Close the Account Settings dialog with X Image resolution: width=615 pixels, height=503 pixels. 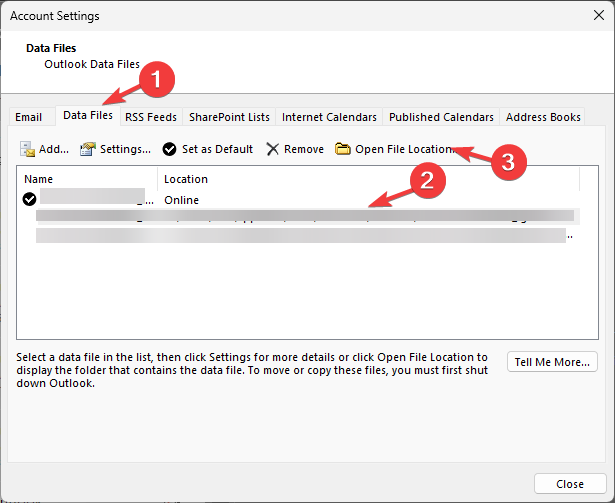pyautogui.click(x=599, y=15)
